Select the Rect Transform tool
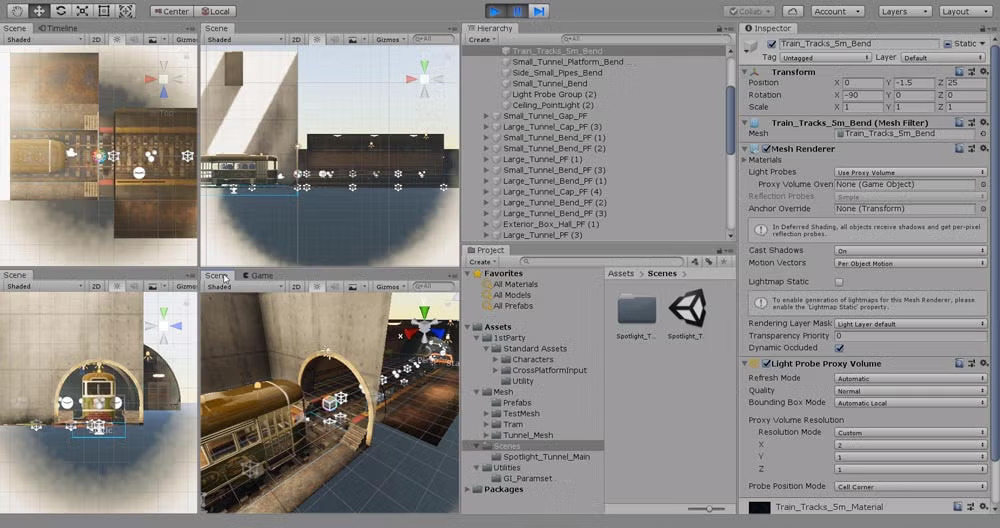Screen dimensions: 1000x528 point(104,11)
